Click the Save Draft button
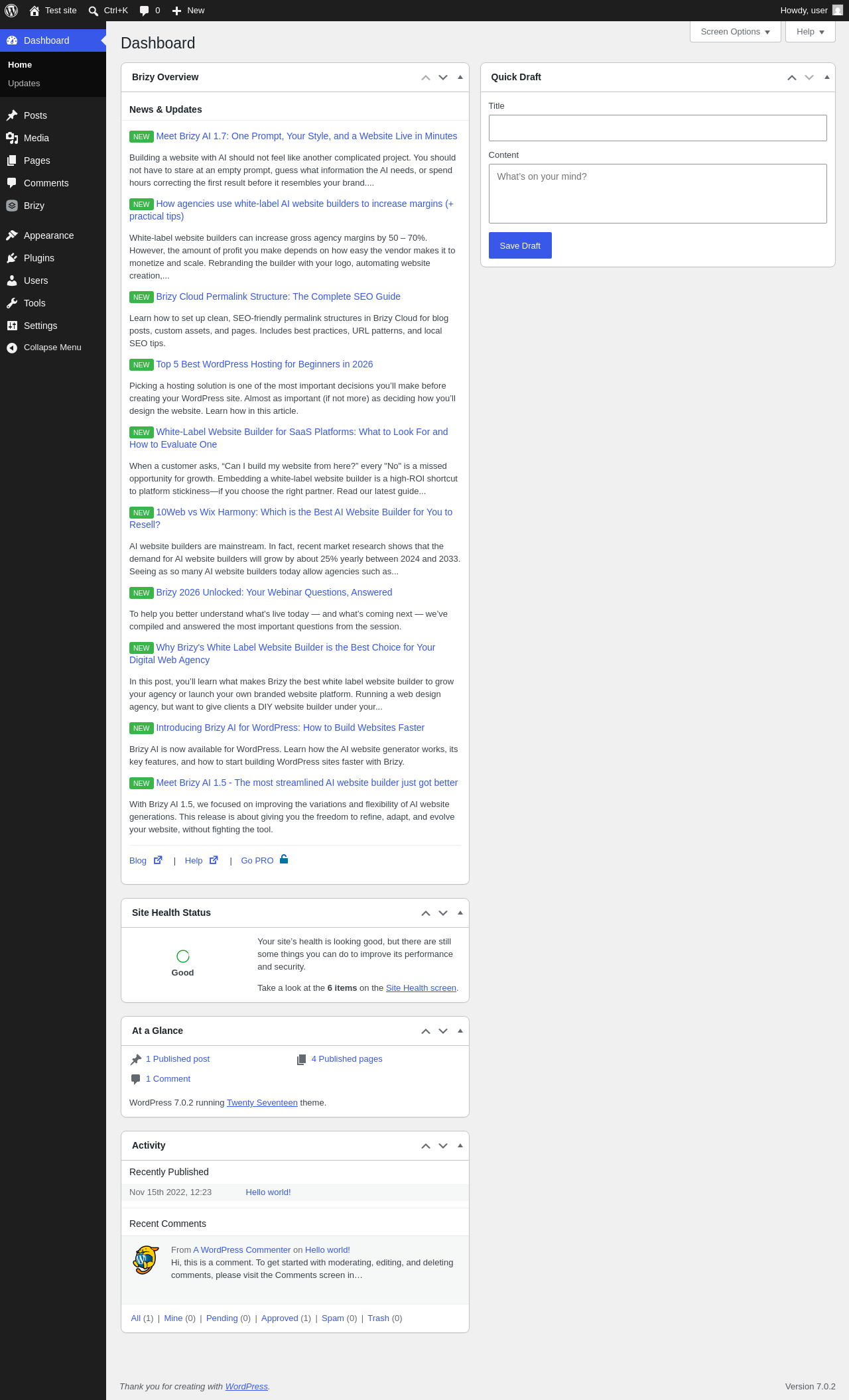The height and width of the screenshot is (1400, 849). pyautogui.click(x=520, y=245)
